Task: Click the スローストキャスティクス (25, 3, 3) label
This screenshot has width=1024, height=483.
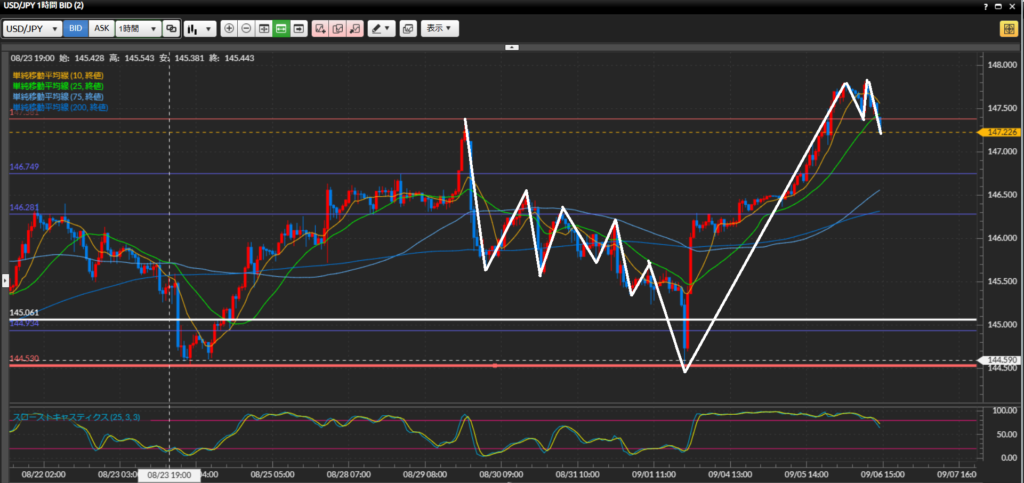Action: tap(73, 415)
